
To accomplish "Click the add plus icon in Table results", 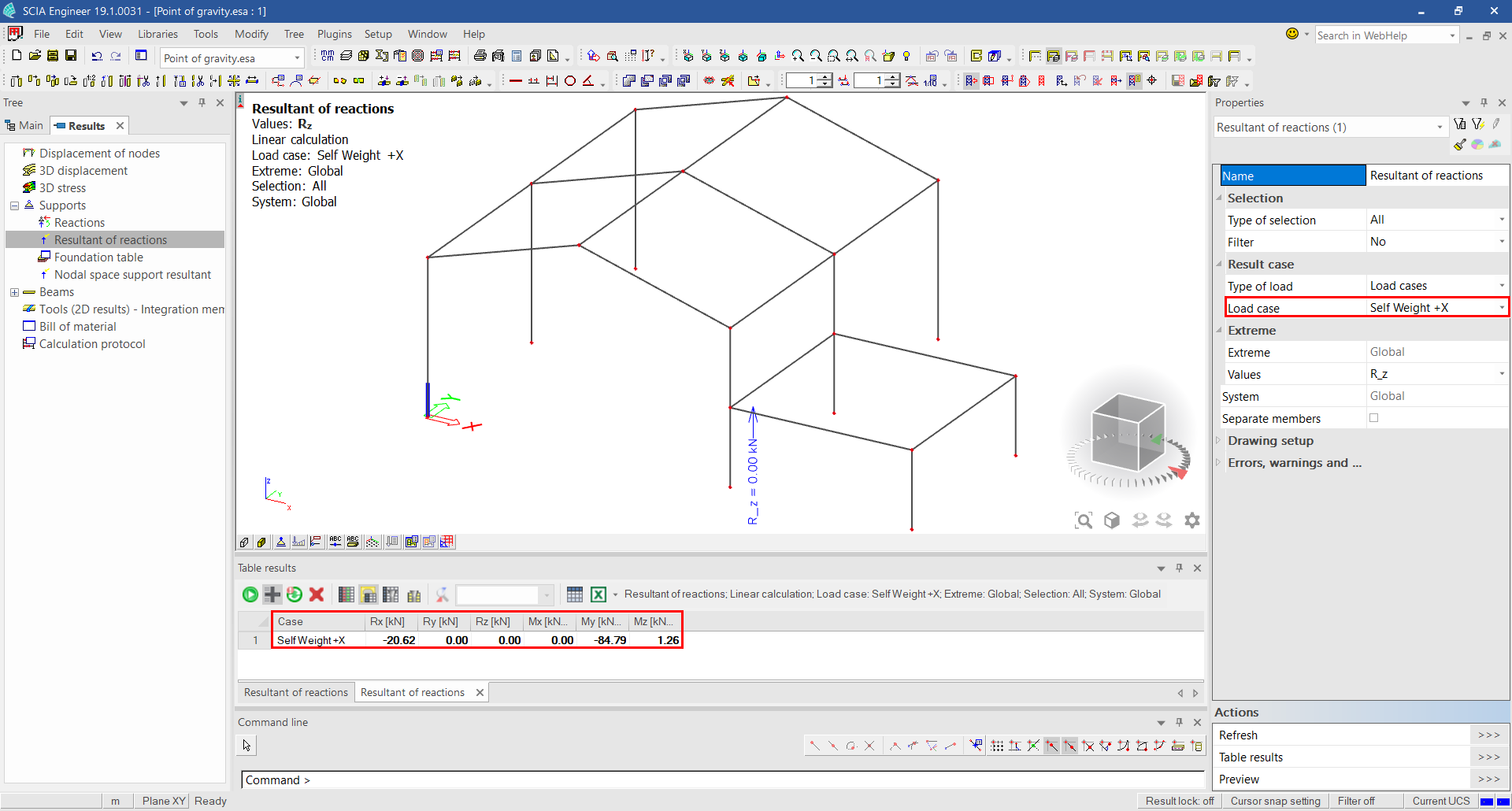I will click(x=272, y=594).
